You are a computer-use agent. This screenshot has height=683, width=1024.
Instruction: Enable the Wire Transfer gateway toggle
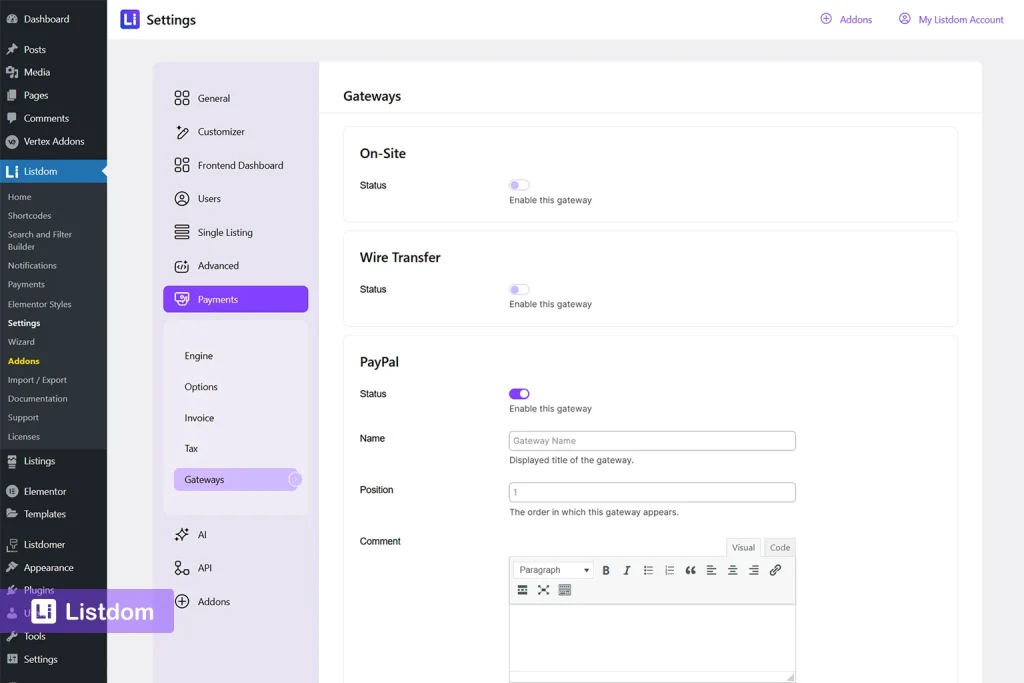tap(519, 289)
